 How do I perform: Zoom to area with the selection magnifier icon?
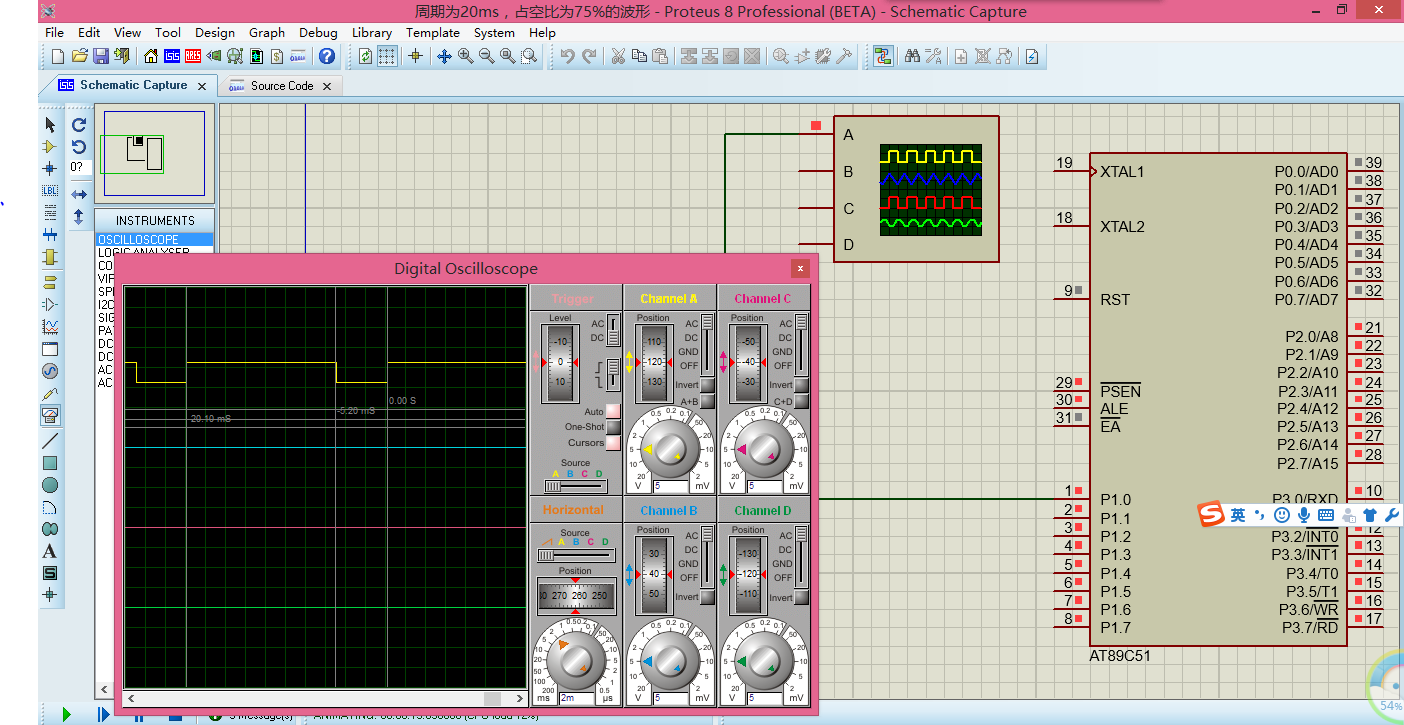(x=529, y=56)
